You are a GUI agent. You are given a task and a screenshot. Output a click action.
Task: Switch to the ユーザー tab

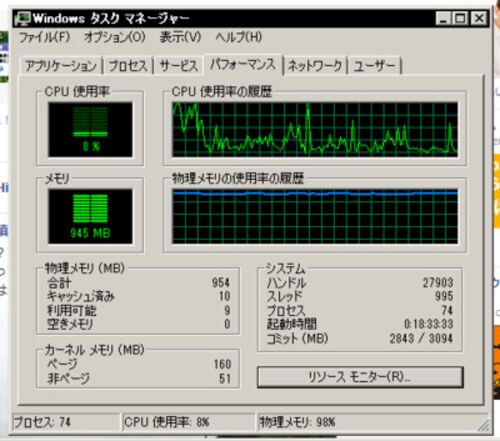click(374, 65)
